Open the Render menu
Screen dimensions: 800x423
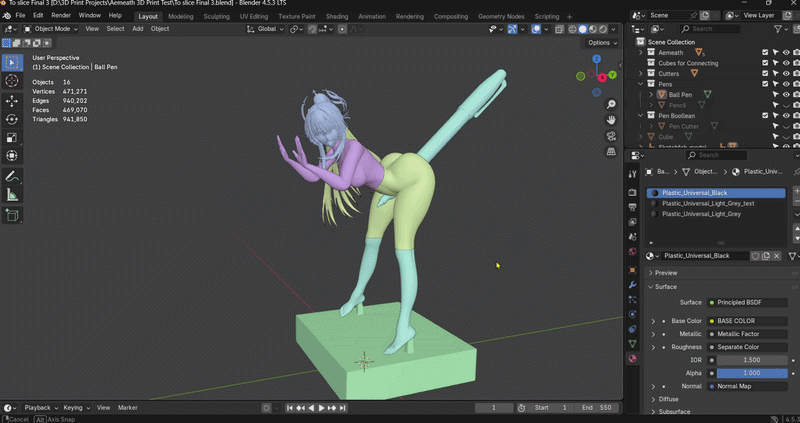[x=61, y=16]
